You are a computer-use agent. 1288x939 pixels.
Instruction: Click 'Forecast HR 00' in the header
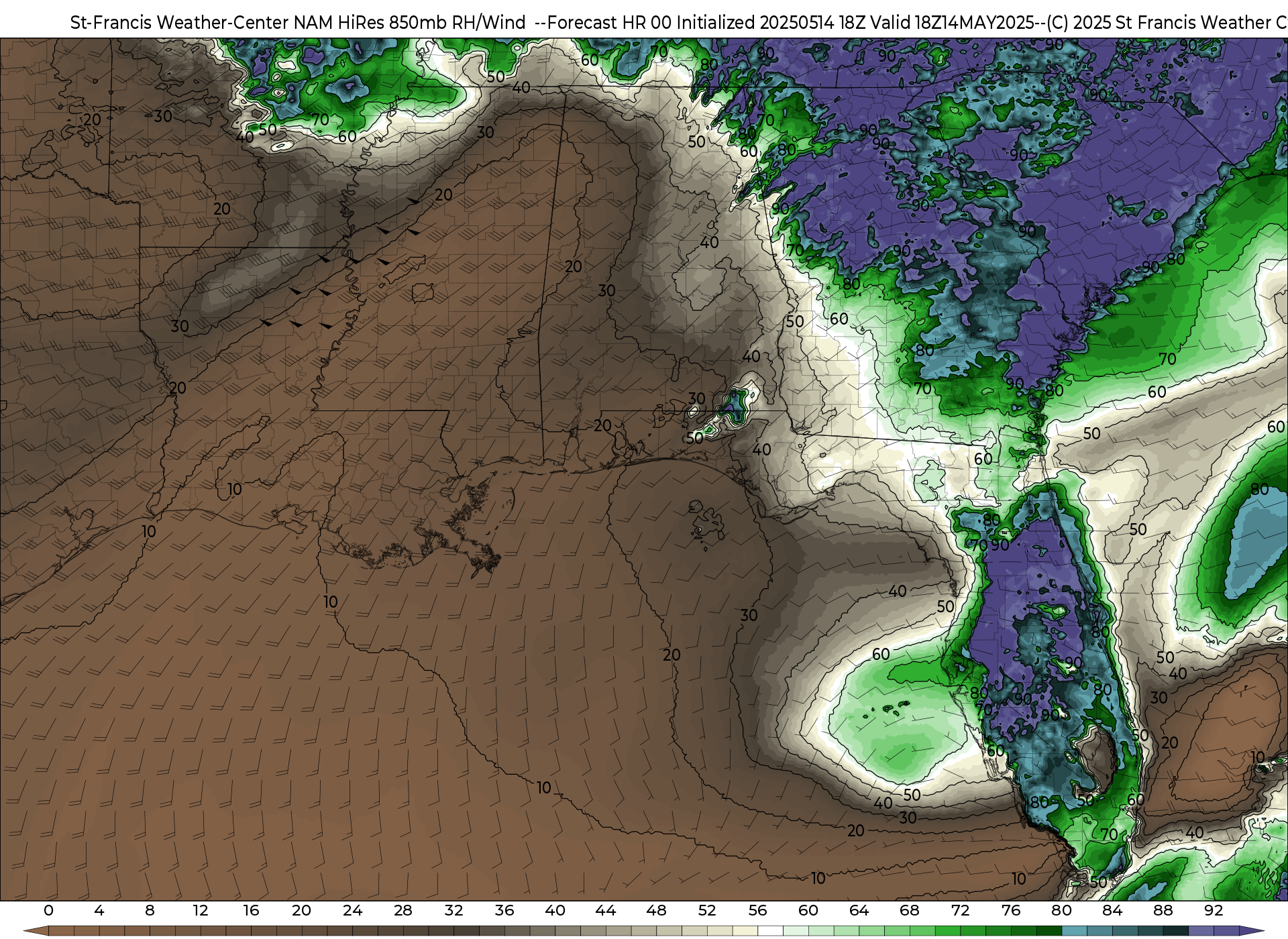click(609, 23)
